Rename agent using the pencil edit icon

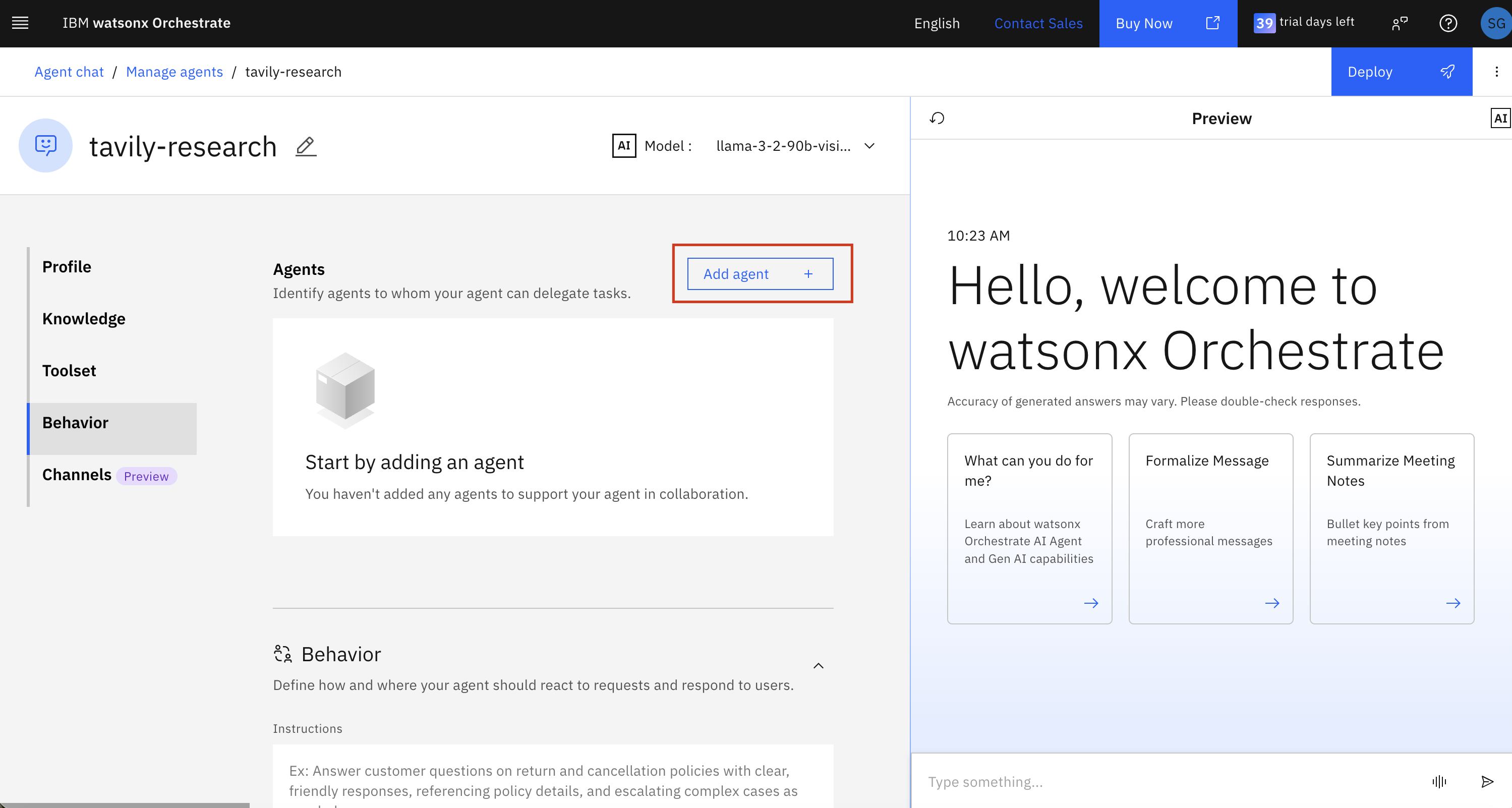(x=305, y=147)
